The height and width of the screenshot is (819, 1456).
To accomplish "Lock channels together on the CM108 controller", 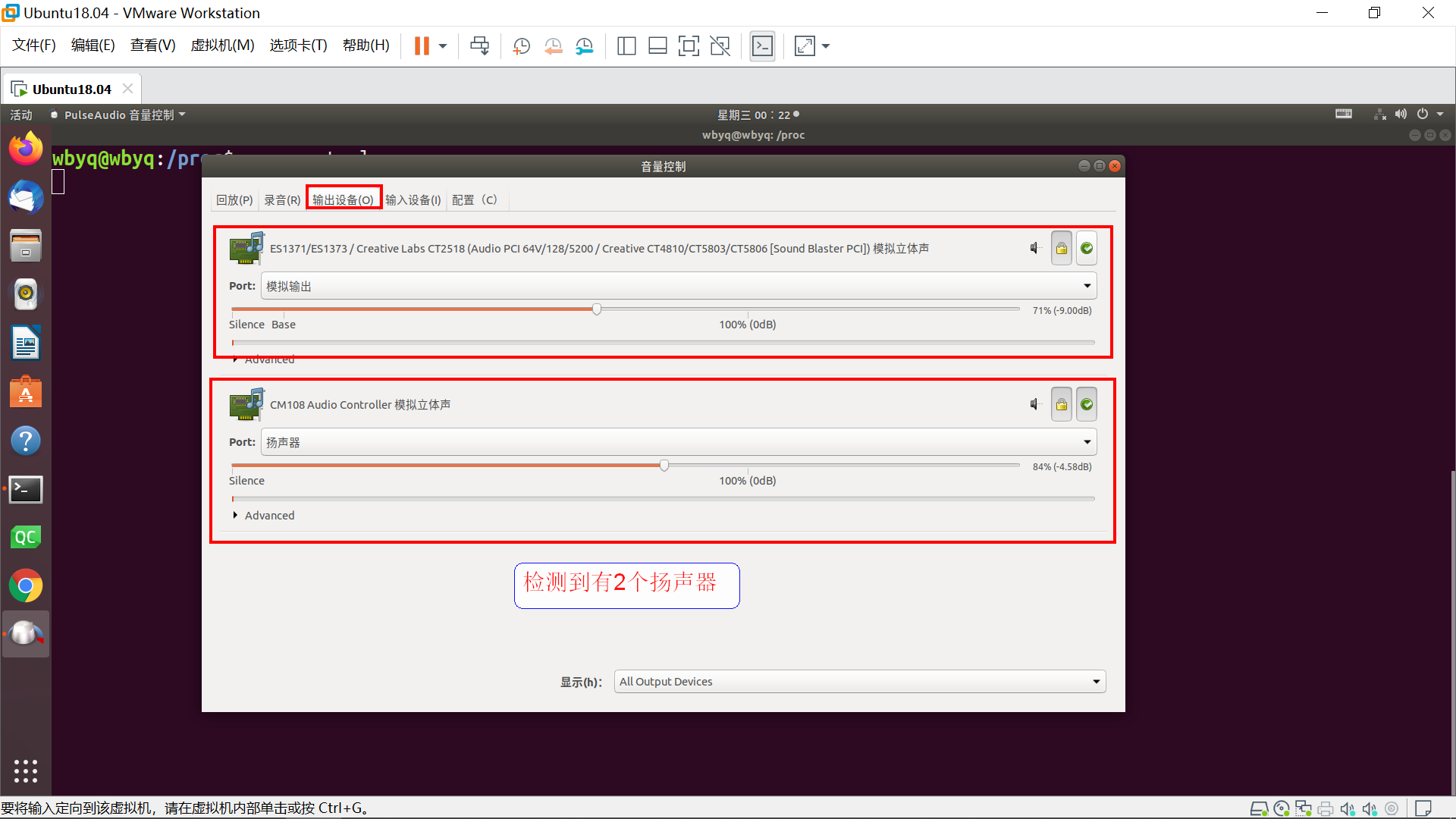I will pos(1061,403).
